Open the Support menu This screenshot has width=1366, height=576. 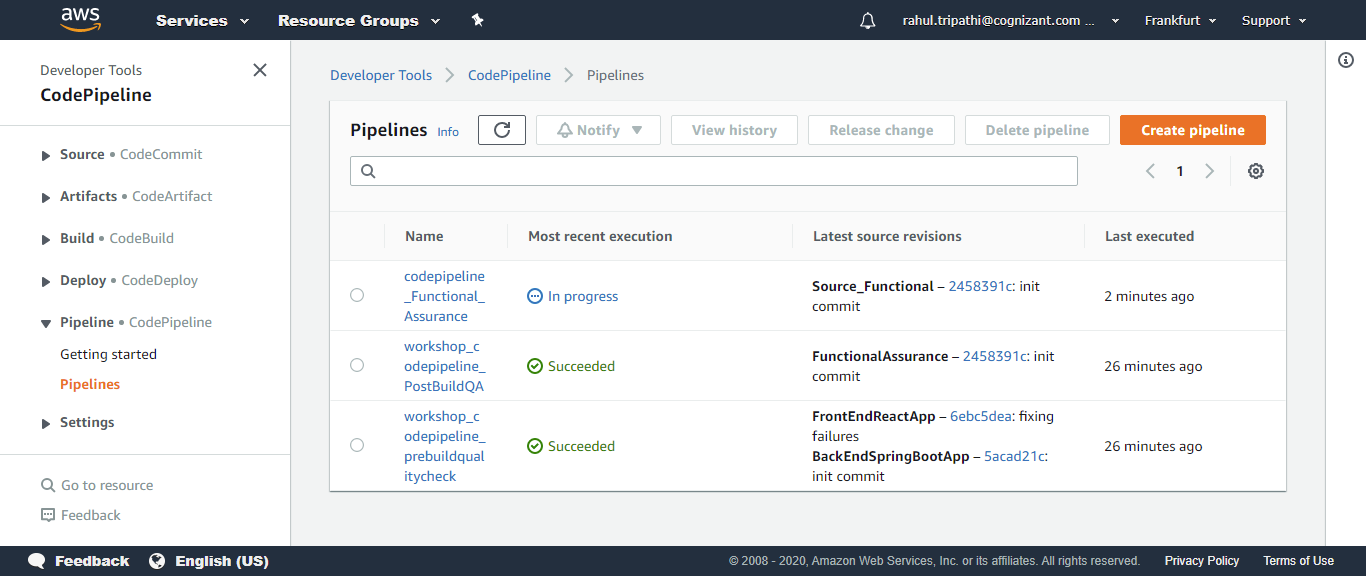tap(1274, 20)
